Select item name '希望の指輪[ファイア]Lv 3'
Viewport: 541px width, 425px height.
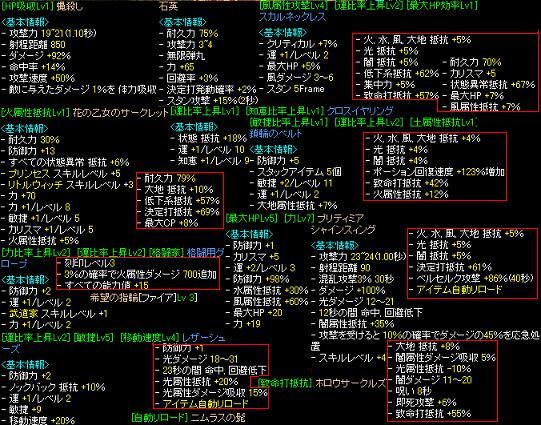click(x=144, y=297)
